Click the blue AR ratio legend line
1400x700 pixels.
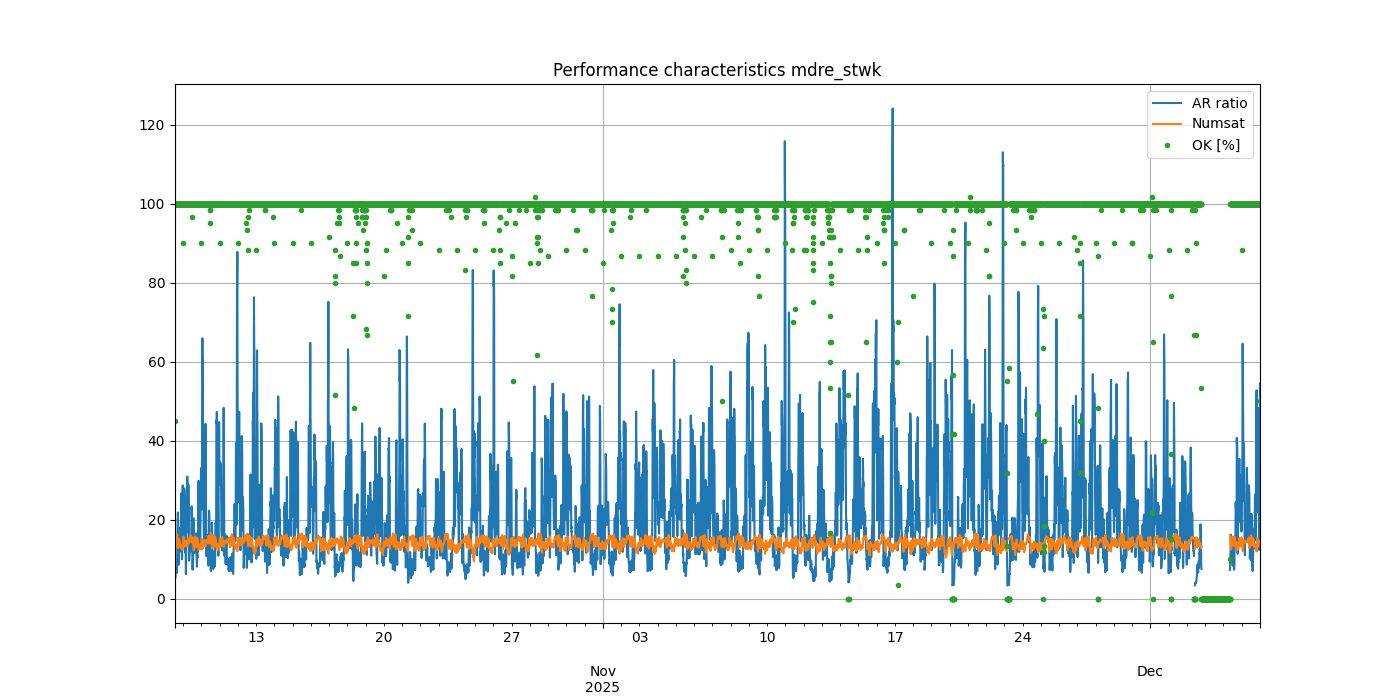pyautogui.click(x=1167, y=103)
